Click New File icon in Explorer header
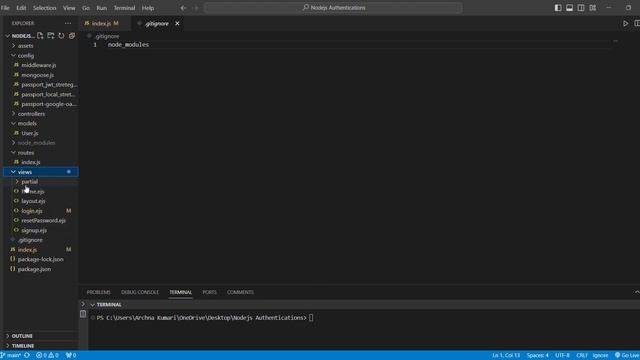The image size is (640, 360). pyautogui.click(x=40, y=36)
